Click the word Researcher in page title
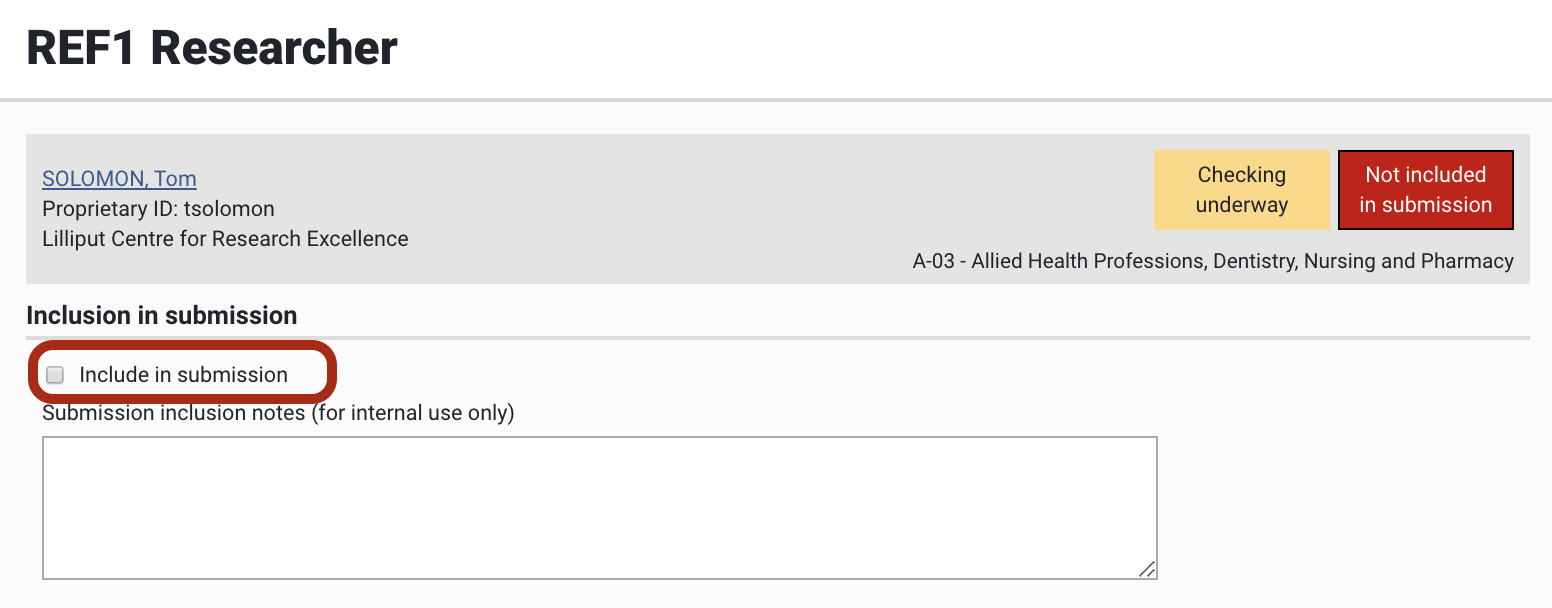Viewport: 1552px width, 608px height. [x=274, y=48]
